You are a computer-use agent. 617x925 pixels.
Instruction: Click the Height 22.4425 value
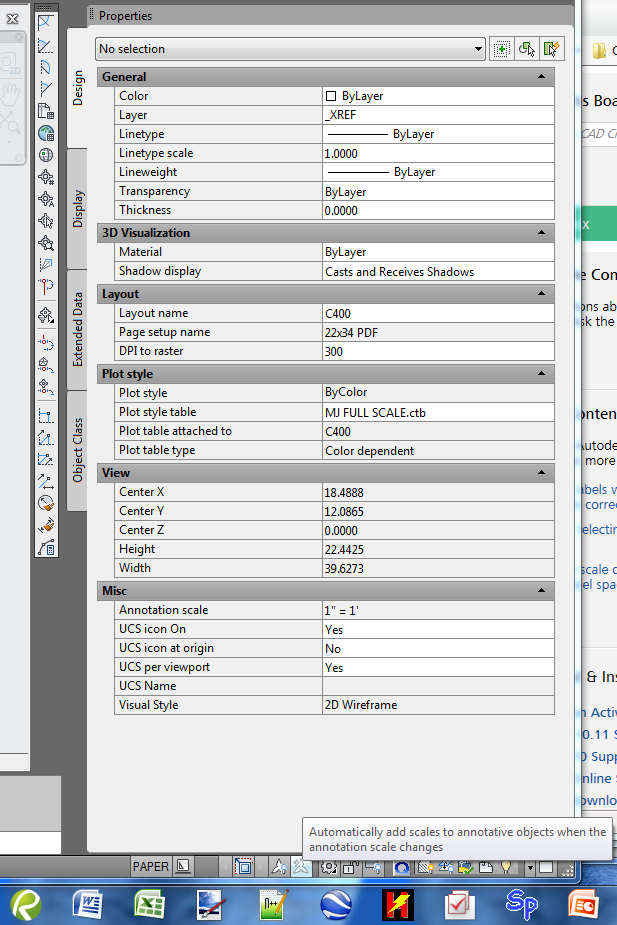pos(438,550)
